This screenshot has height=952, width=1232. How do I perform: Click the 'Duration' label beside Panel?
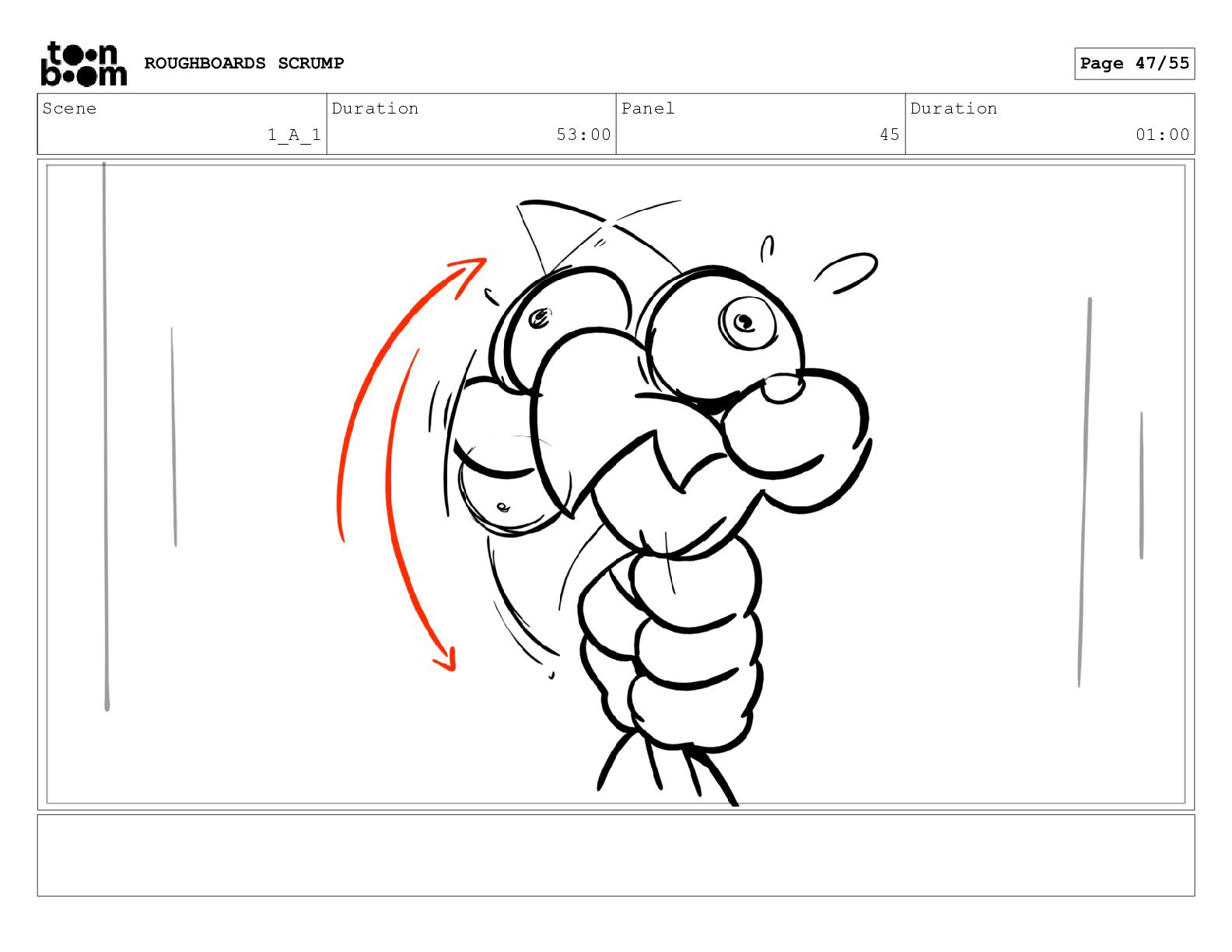954,108
